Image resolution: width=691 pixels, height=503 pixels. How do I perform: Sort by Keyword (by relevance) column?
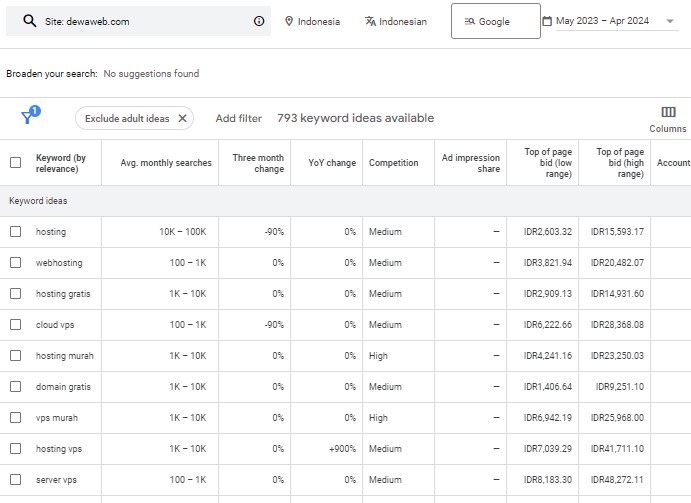point(61,163)
